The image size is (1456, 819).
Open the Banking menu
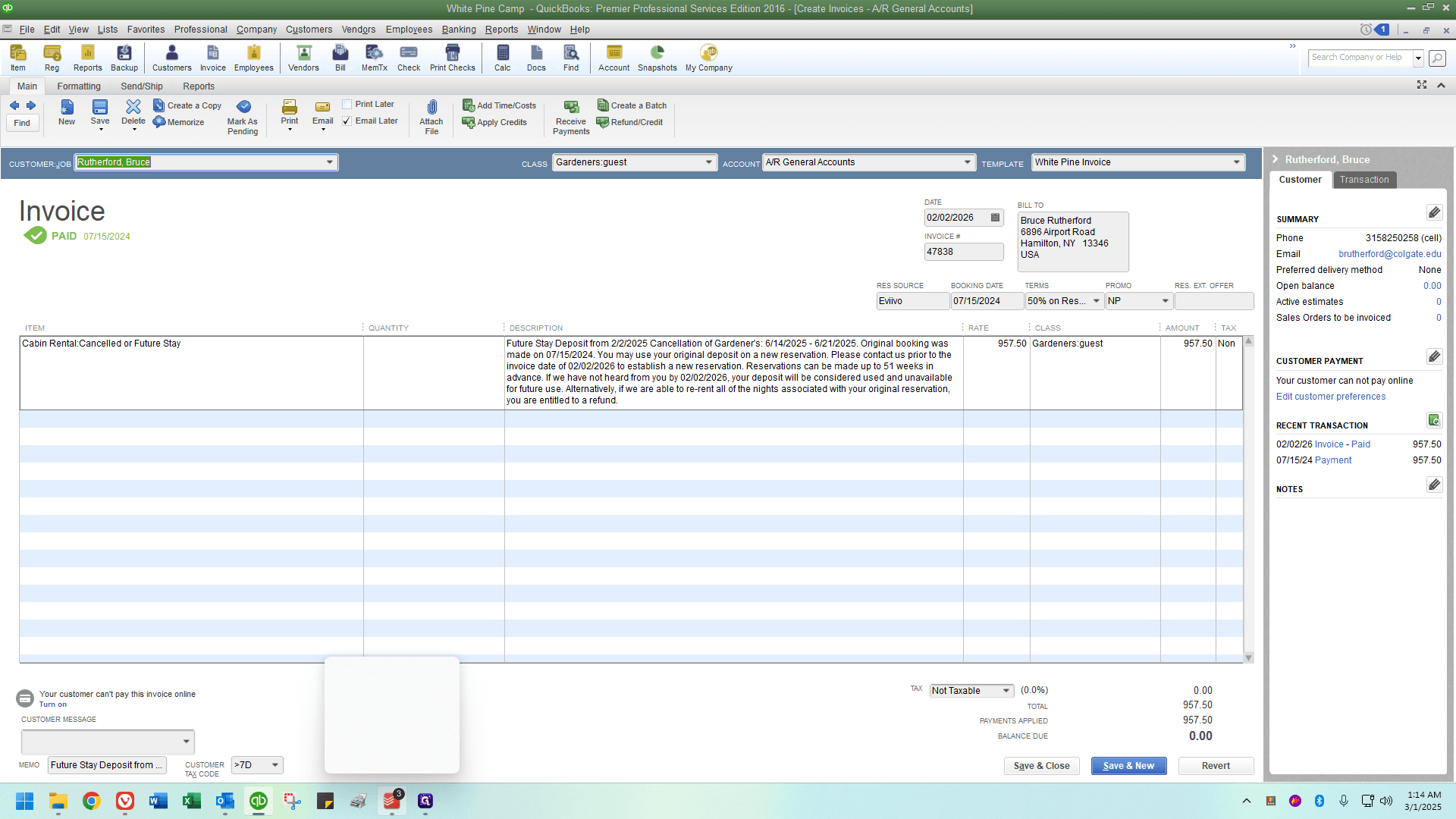click(459, 30)
